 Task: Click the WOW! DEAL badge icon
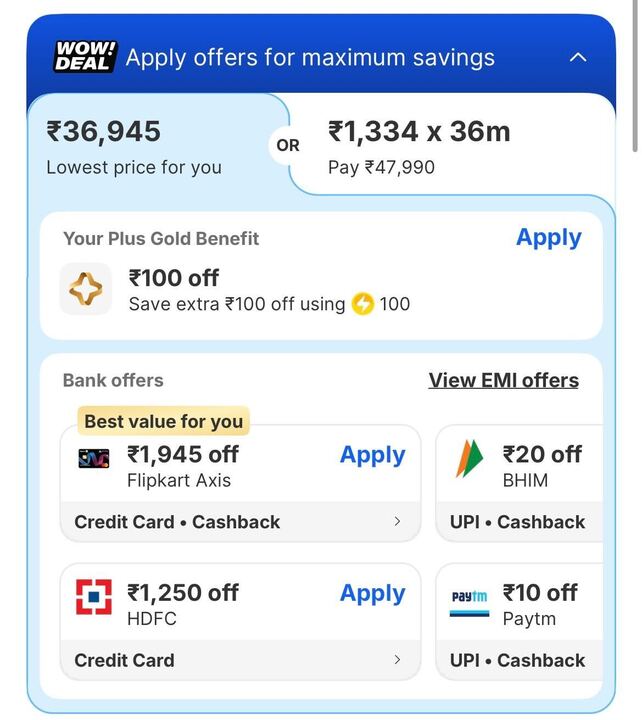click(85, 56)
